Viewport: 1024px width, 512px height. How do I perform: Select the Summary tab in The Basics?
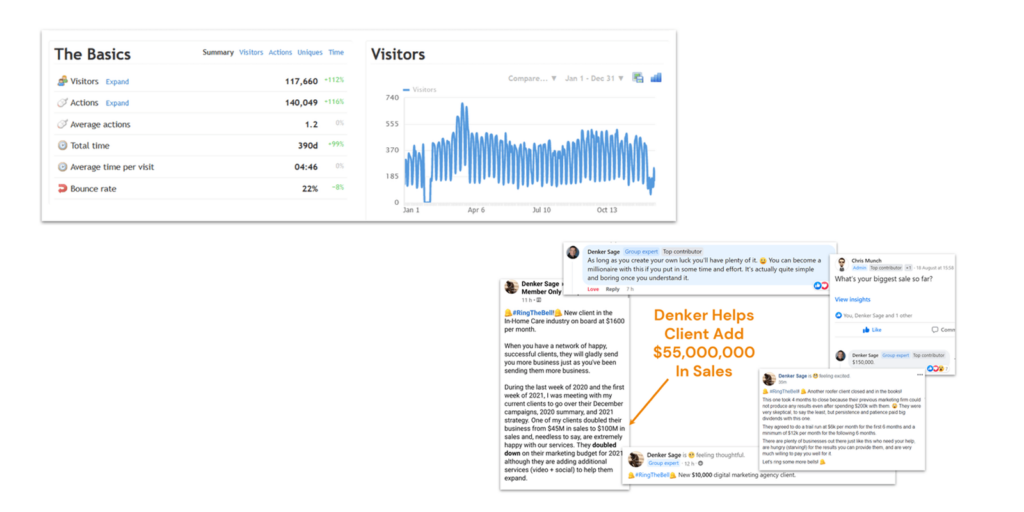(x=217, y=52)
